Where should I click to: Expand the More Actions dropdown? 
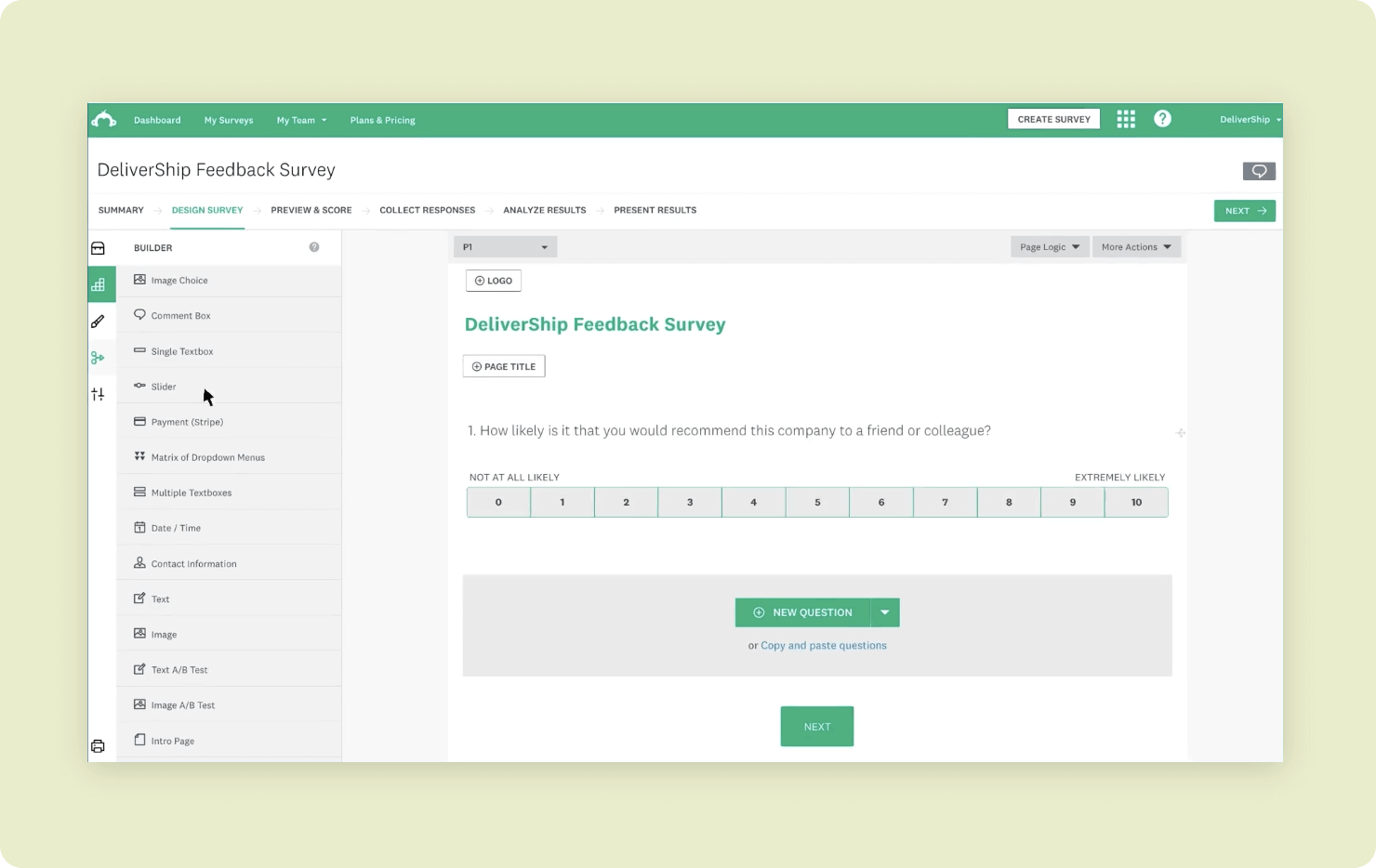1136,247
